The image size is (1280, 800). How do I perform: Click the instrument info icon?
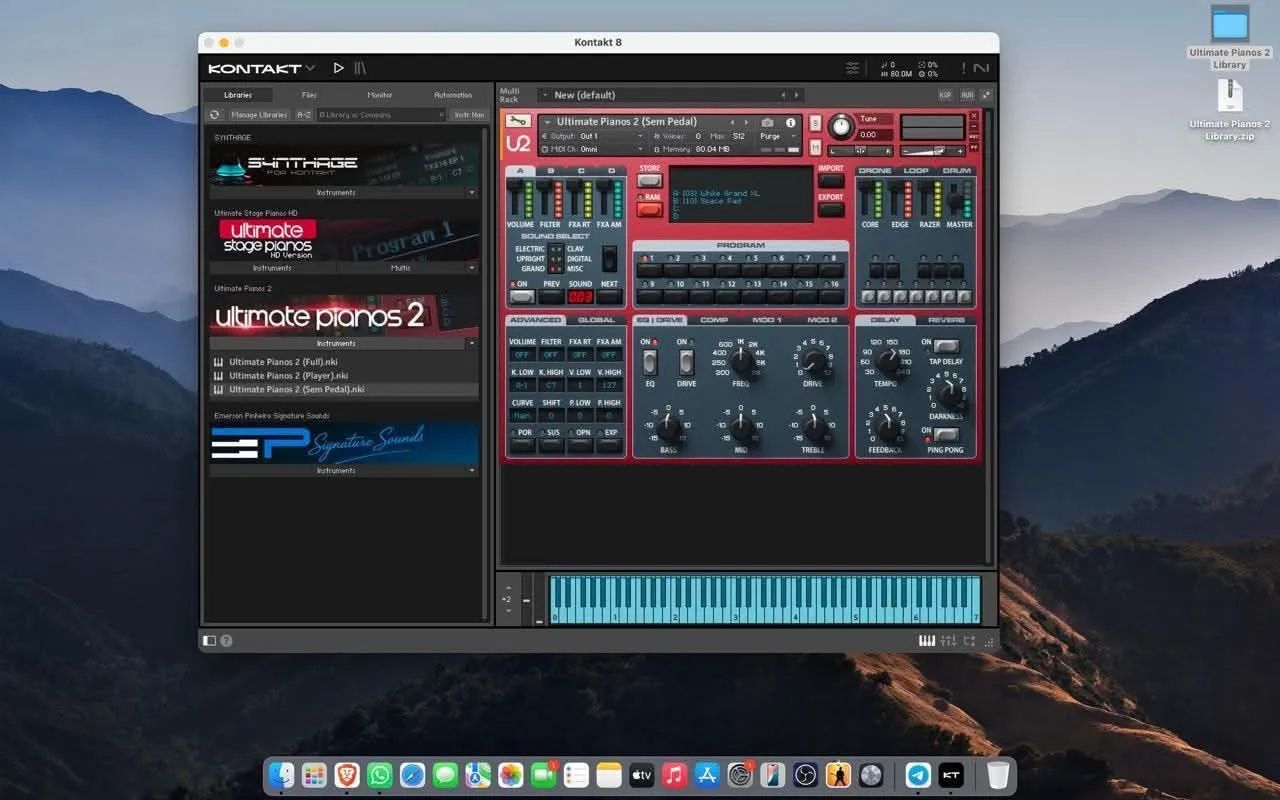(x=790, y=122)
